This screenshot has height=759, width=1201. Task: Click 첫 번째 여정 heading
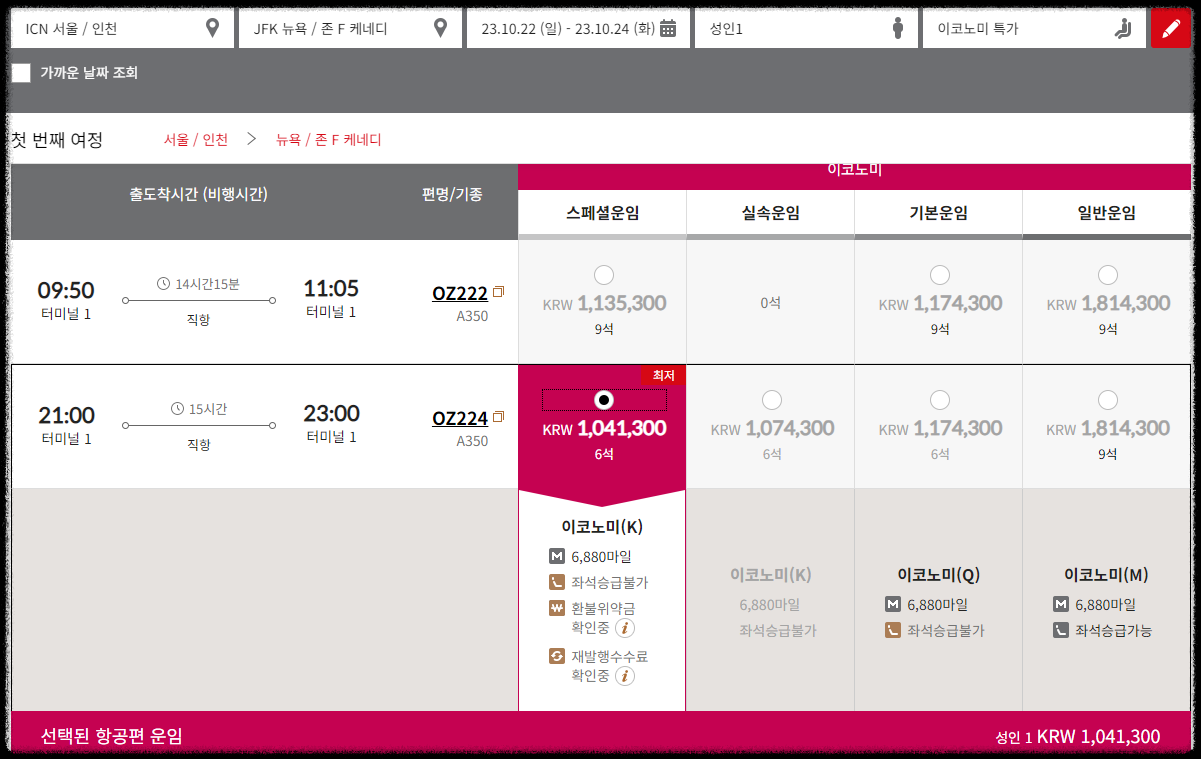pos(56,140)
